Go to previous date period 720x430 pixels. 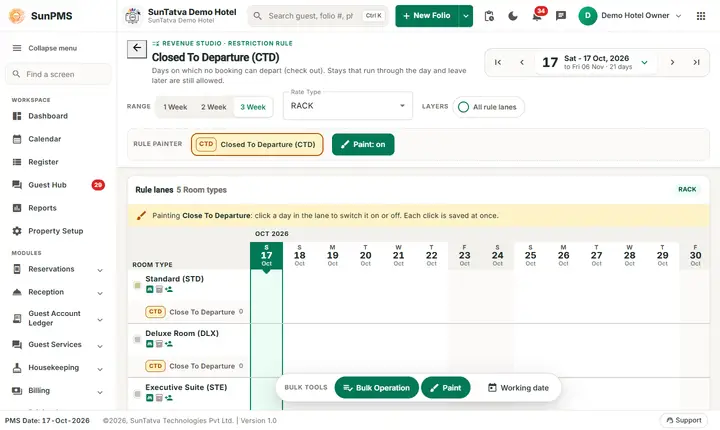522,62
